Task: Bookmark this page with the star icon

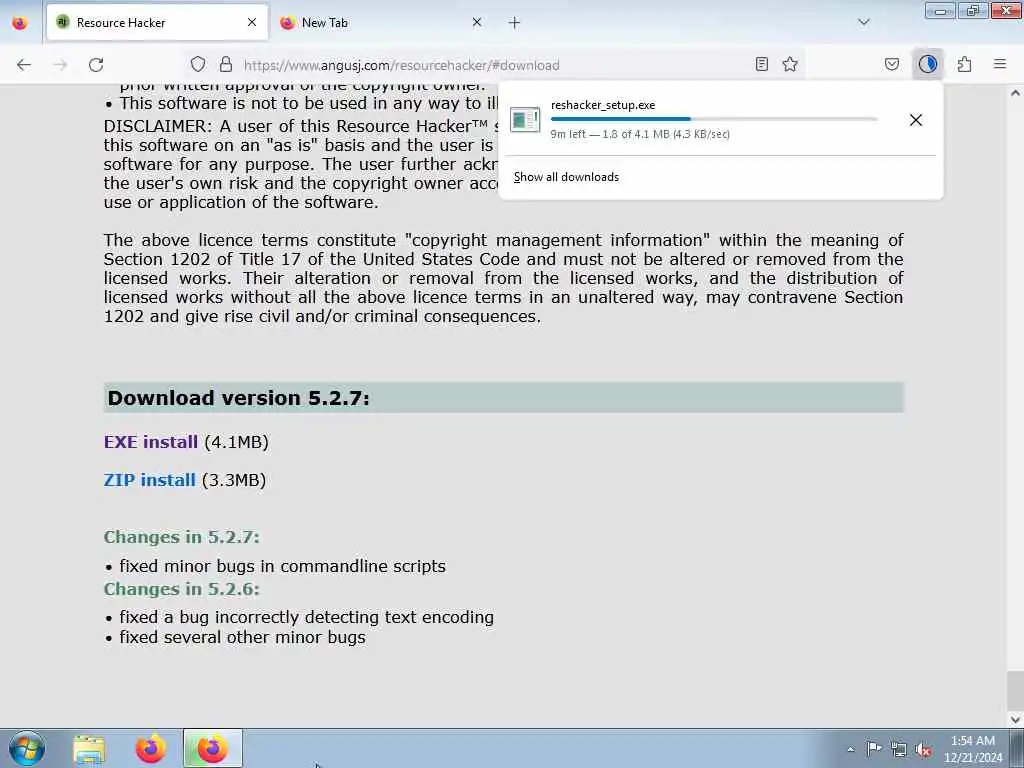Action: (790, 64)
